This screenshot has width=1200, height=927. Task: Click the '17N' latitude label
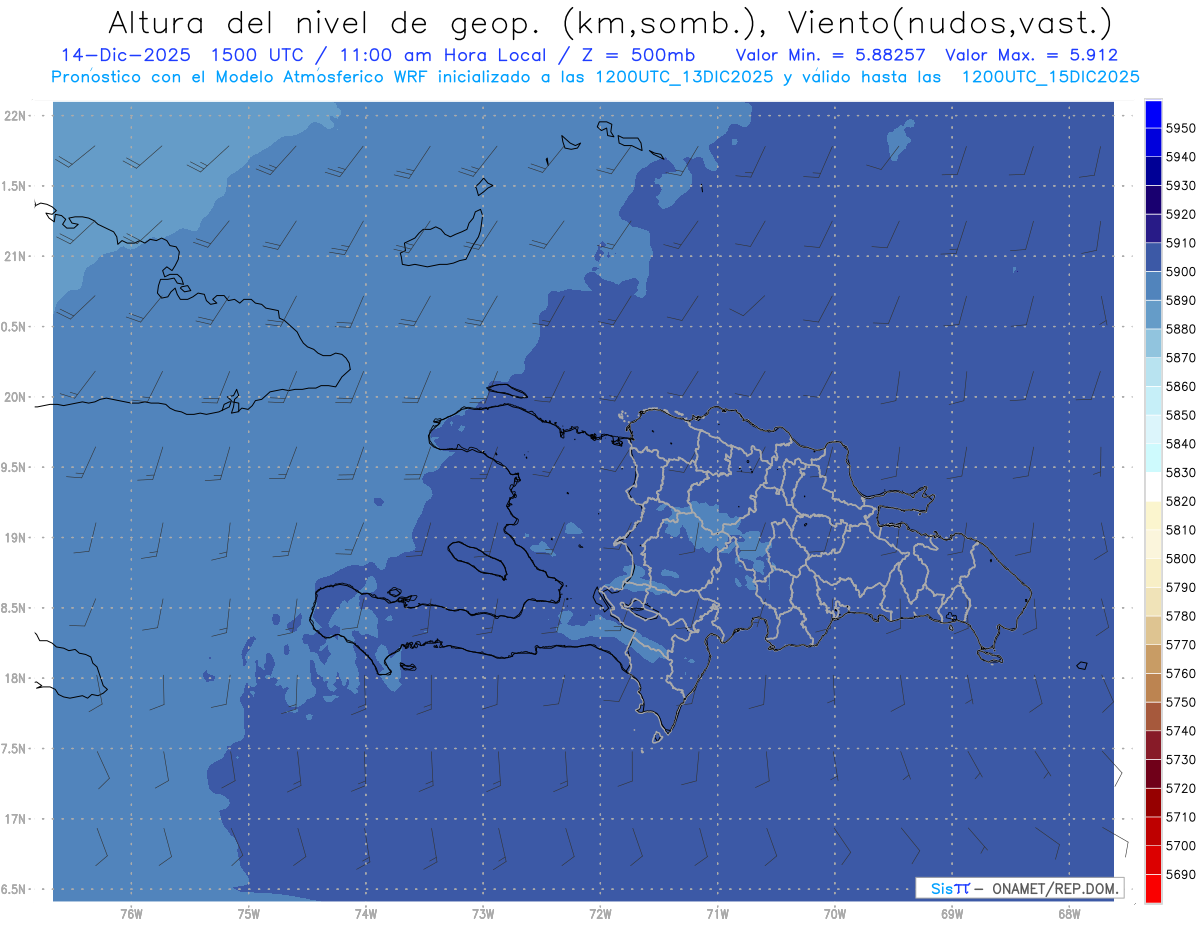(15, 819)
